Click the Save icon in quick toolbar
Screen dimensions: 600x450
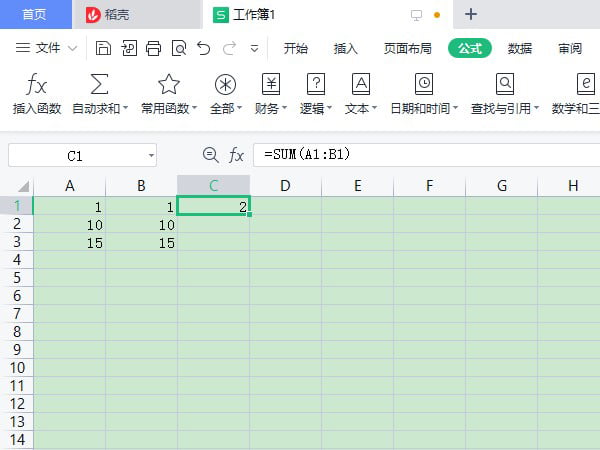pyautogui.click(x=103, y=48)
